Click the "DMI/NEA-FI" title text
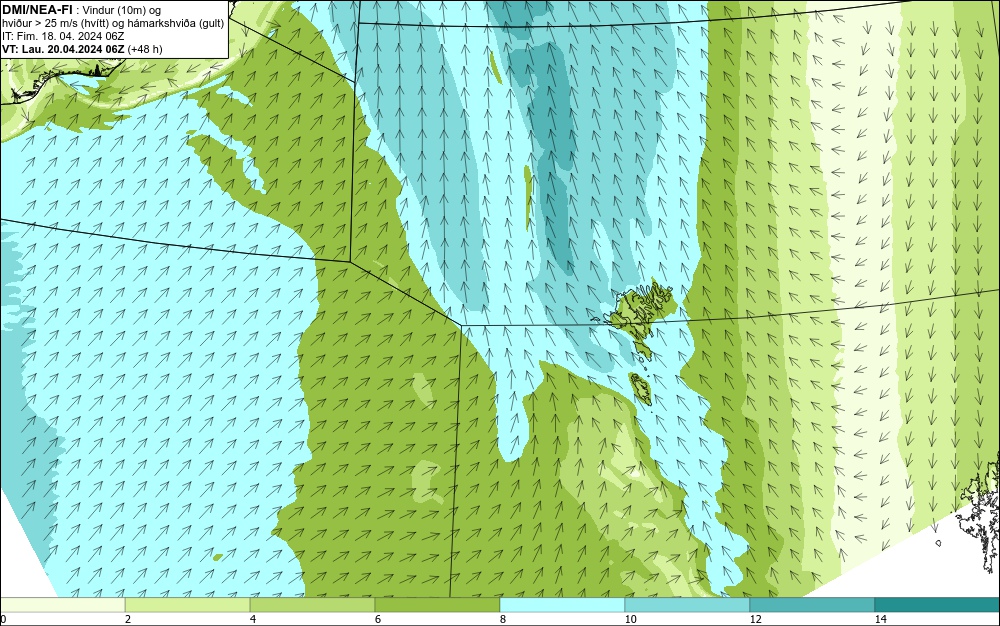Image resolution: width=1000 pixels, height=626 pixels. coord(38,10)
